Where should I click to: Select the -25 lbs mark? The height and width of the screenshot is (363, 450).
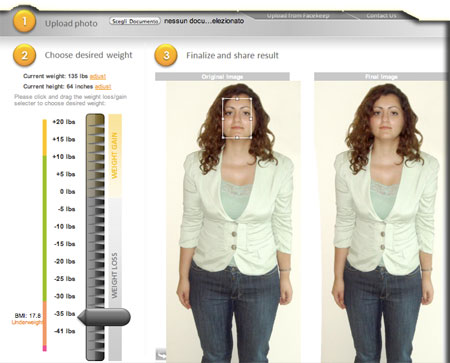pyautogui.click(x=65, y=279)
